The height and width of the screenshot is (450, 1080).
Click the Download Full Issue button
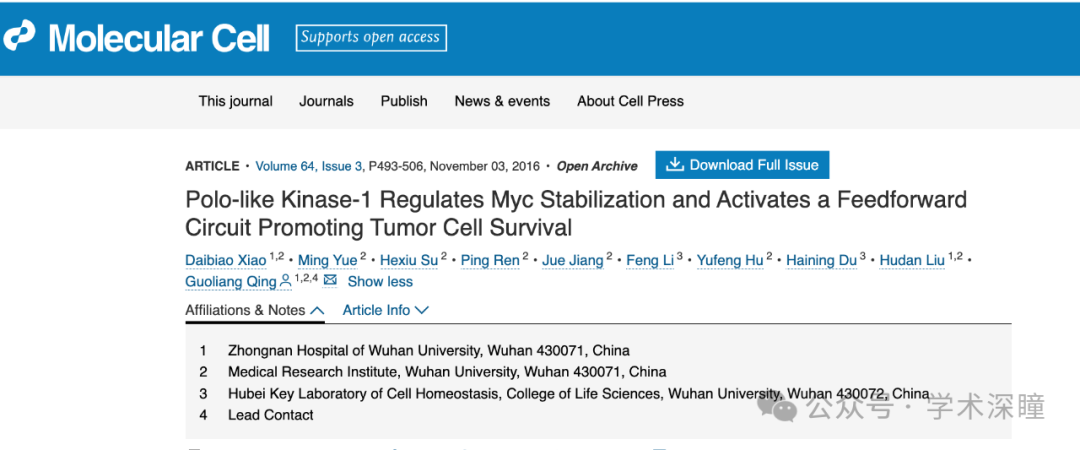pos(742,165)
